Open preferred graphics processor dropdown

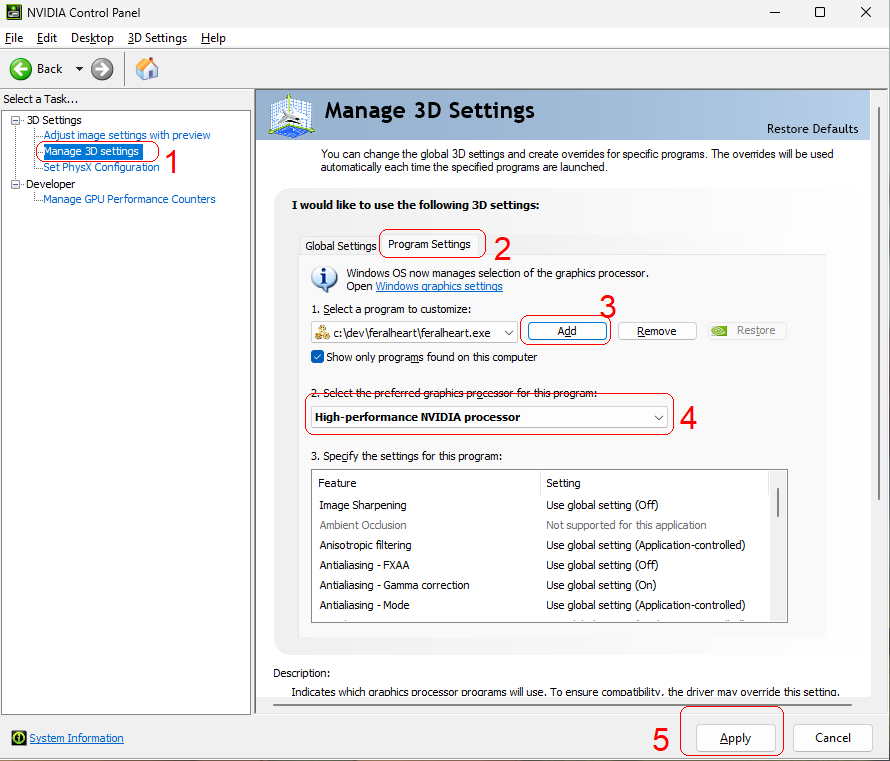pyautogui.click(x=489, y=417)
